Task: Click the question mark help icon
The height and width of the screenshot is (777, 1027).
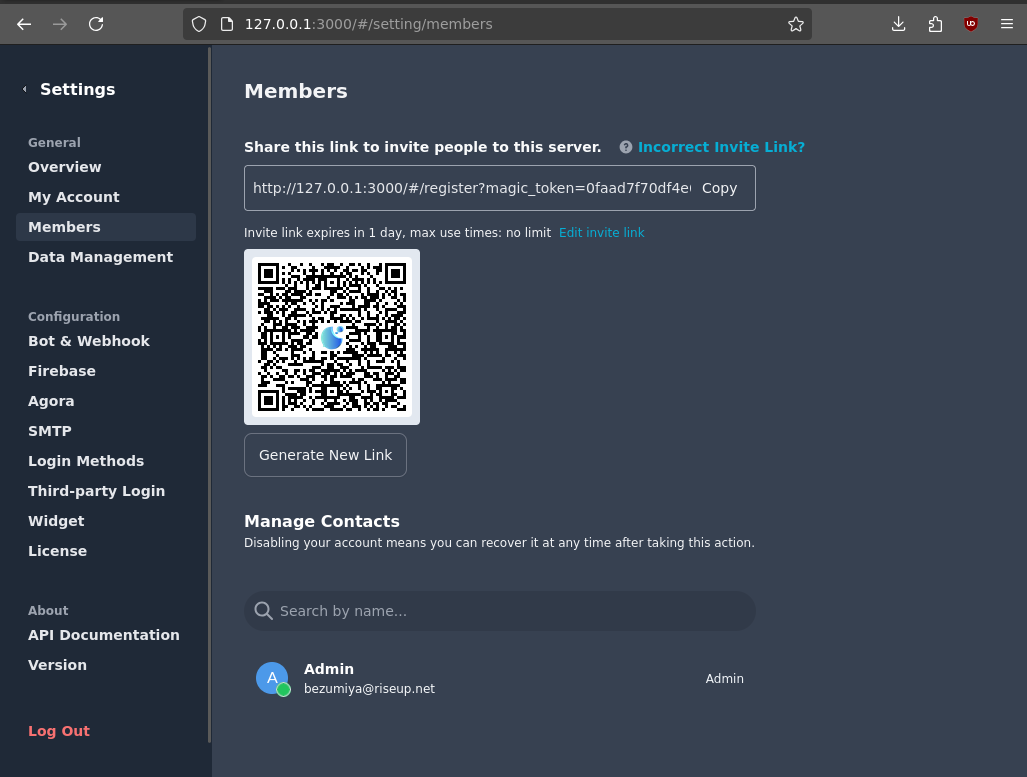Action: point(626,147)
